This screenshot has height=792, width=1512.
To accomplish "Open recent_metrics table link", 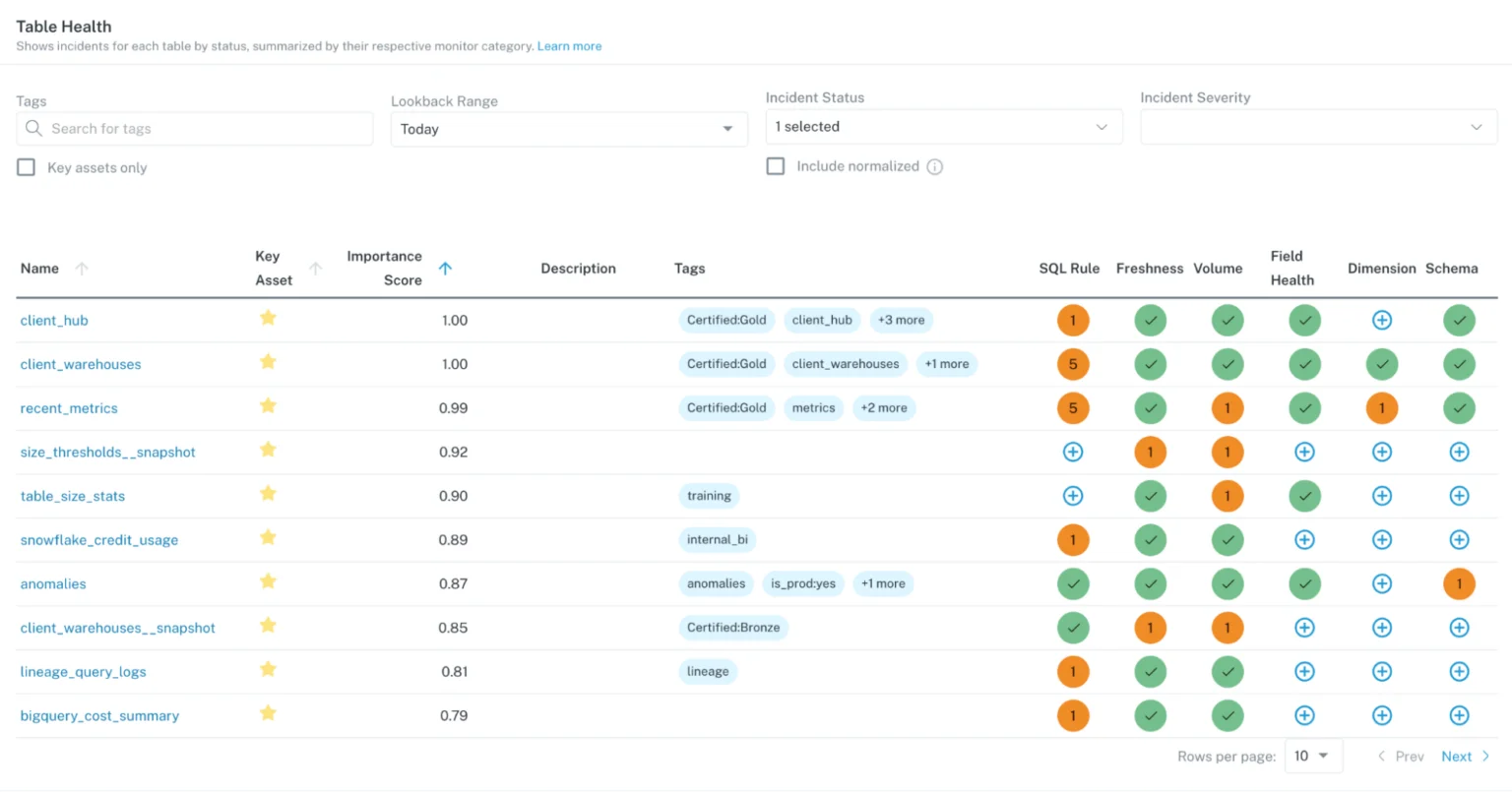I will (69, 408).
